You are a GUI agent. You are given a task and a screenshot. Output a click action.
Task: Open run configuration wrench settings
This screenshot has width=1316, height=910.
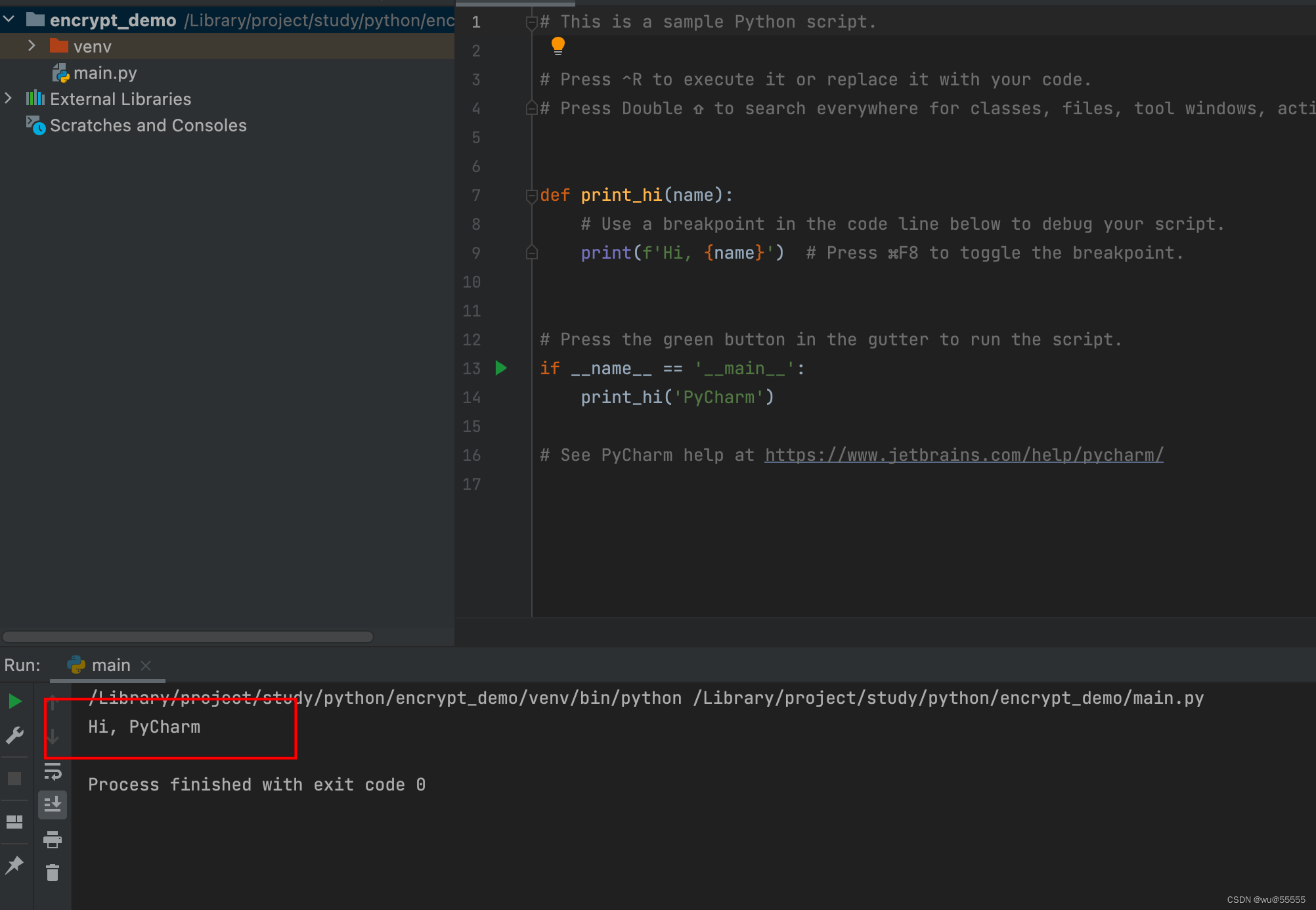coord(14,735)
